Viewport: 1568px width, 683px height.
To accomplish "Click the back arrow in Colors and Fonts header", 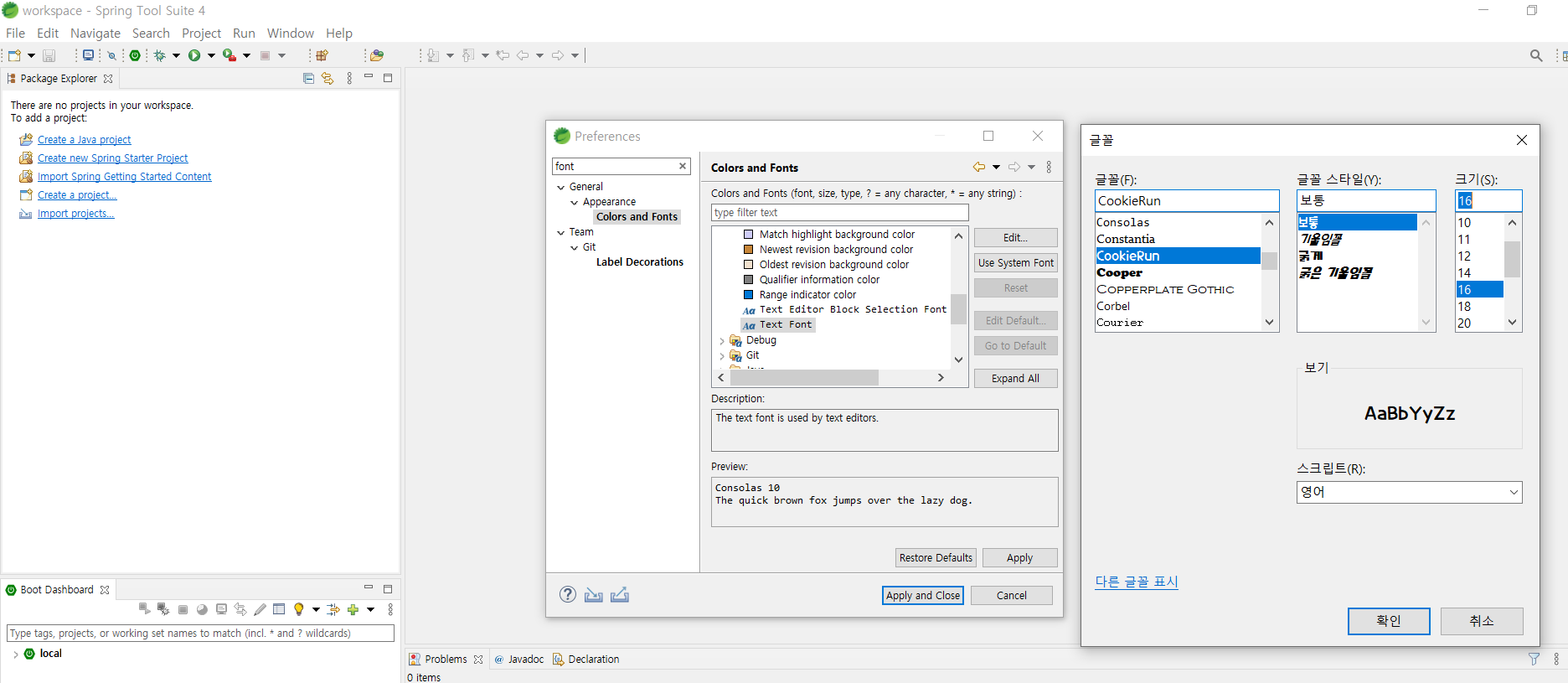I will [x=979, y=167].
